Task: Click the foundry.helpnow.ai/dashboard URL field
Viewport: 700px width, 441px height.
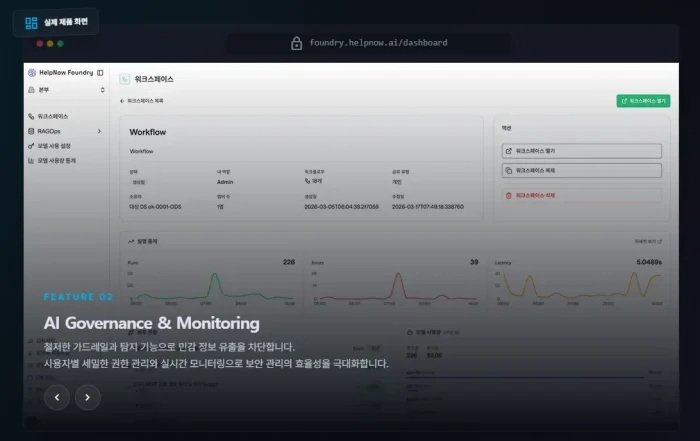Action: (369, 43)
